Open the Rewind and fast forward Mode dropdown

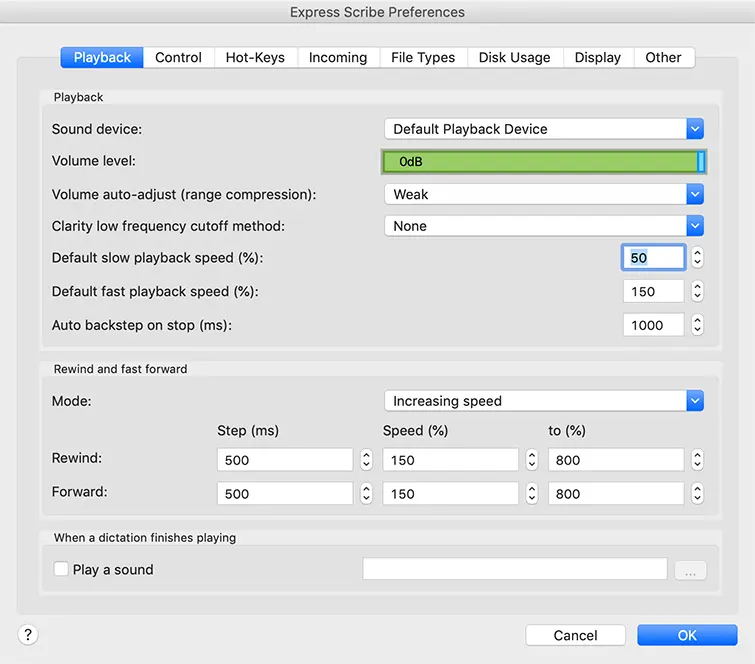click(544, 401)
